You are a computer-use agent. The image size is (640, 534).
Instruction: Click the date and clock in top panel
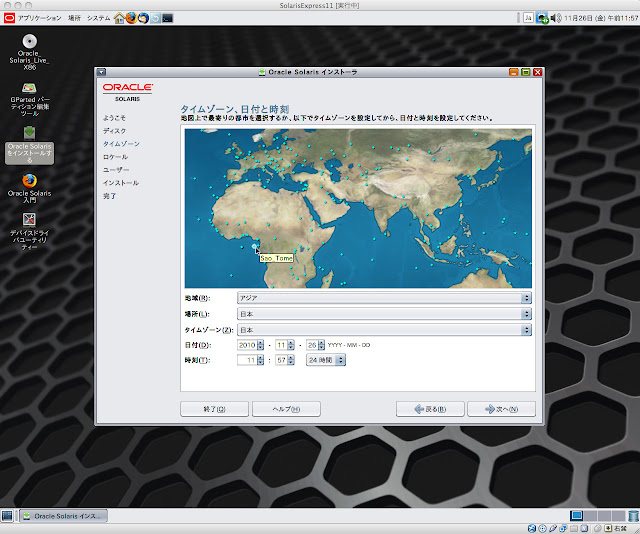click(601, 18)
